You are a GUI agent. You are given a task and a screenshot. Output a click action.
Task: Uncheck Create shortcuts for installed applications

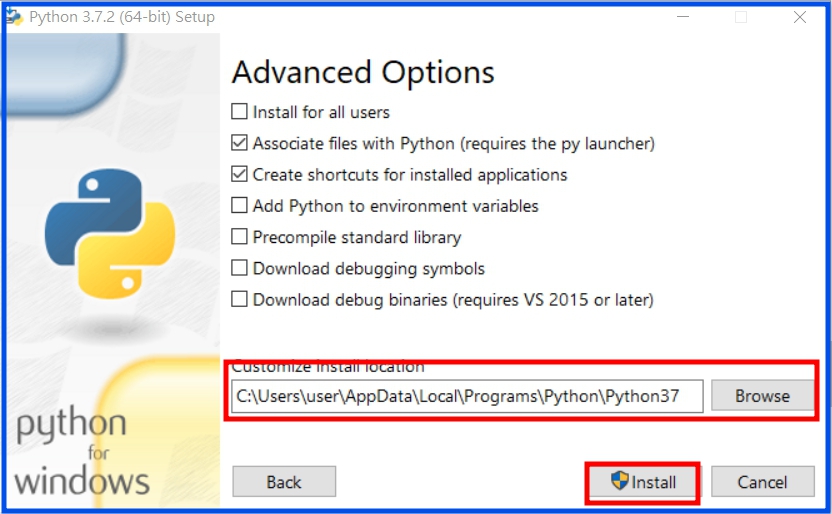(239, 174)
